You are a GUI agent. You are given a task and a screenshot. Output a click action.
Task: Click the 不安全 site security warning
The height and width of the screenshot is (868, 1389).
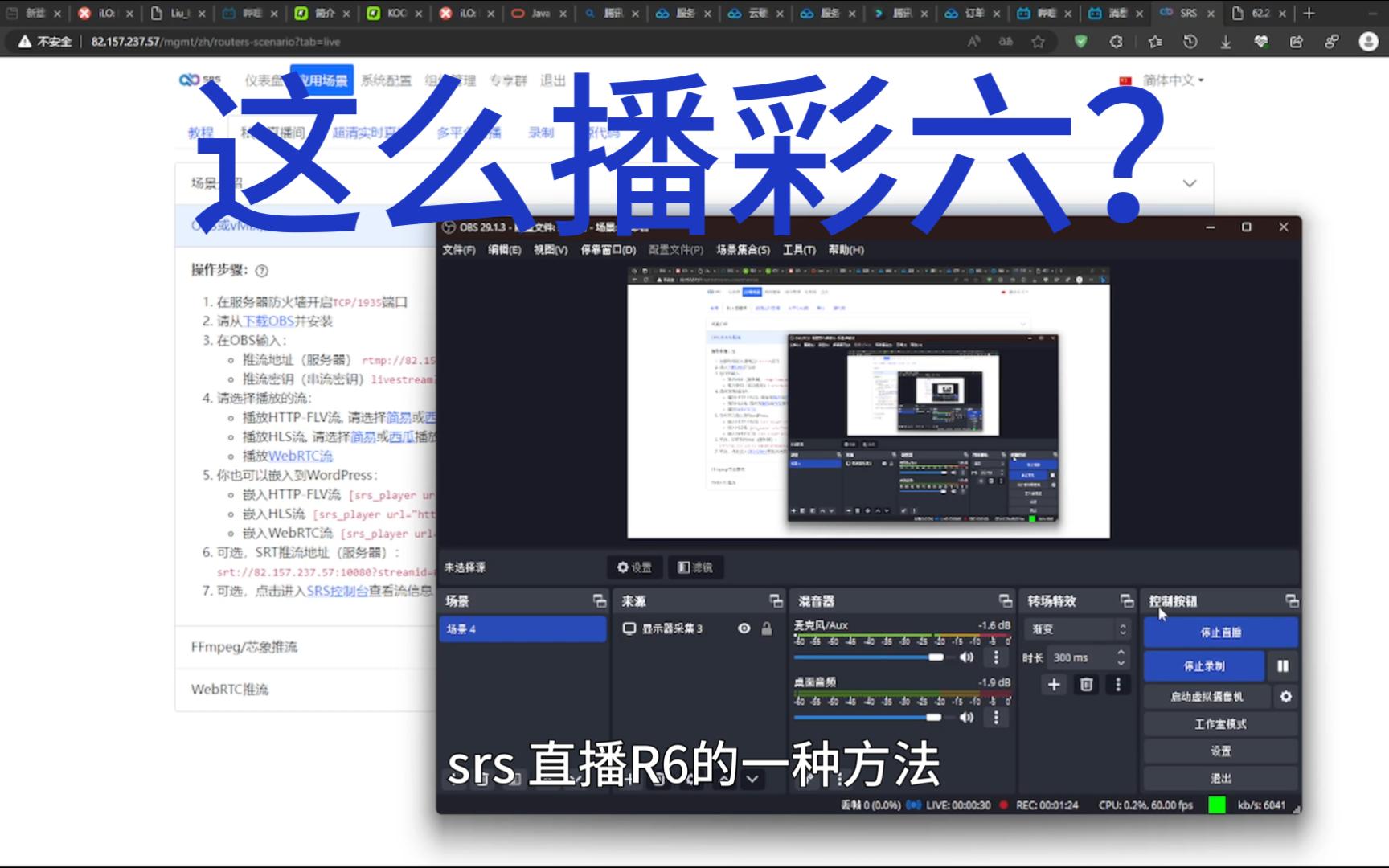[x=46, y=42]
